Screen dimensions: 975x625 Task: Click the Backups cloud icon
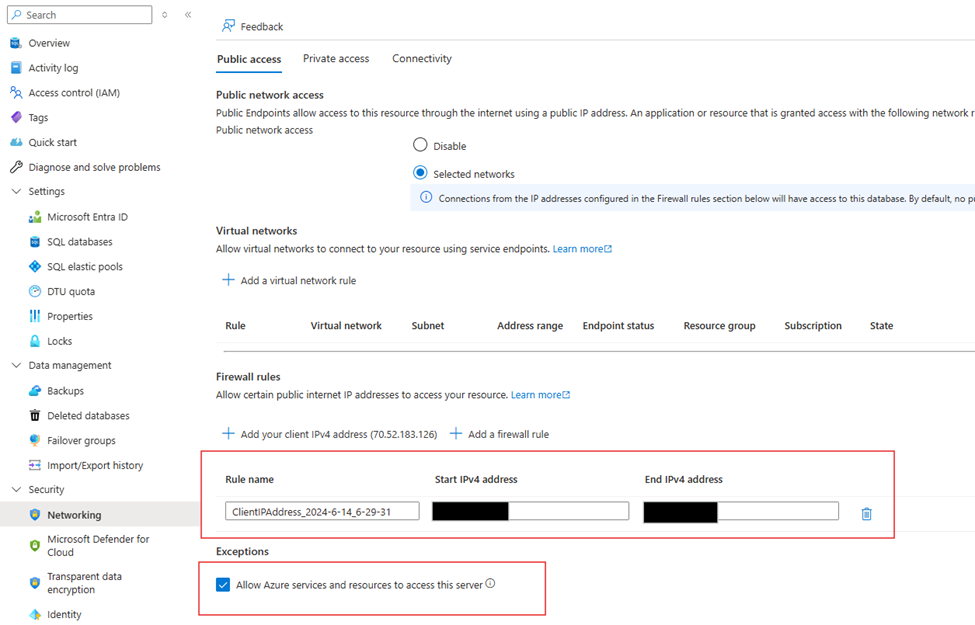pyautogui.click(x=35, y=391)
